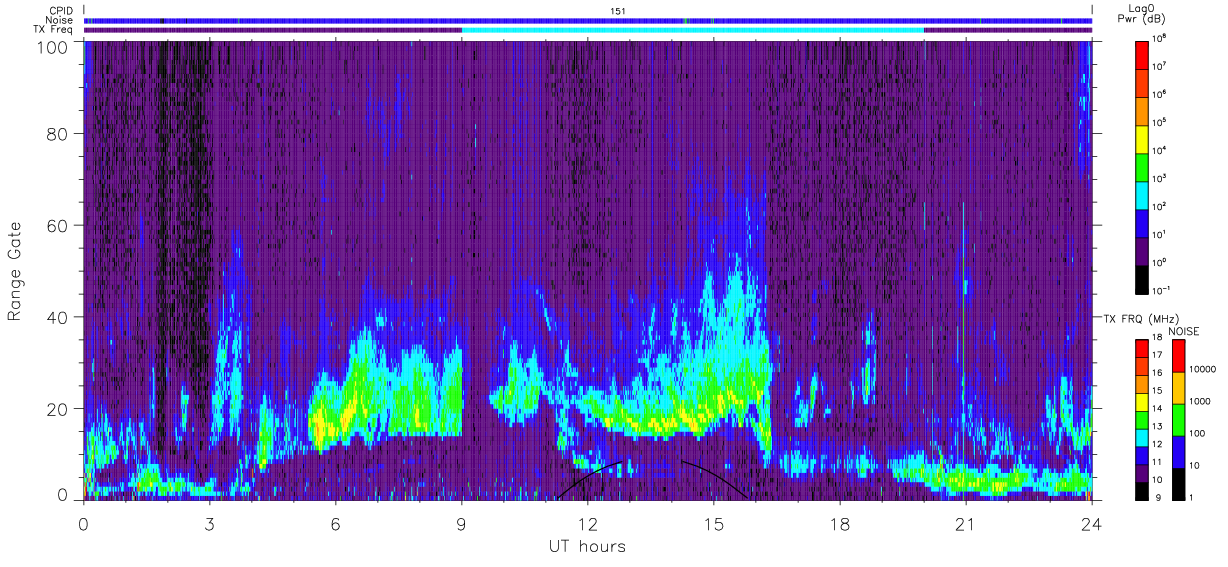Click the 12 tick on UT hours axis
This screenshot has height=567, width=1228.
588,524
